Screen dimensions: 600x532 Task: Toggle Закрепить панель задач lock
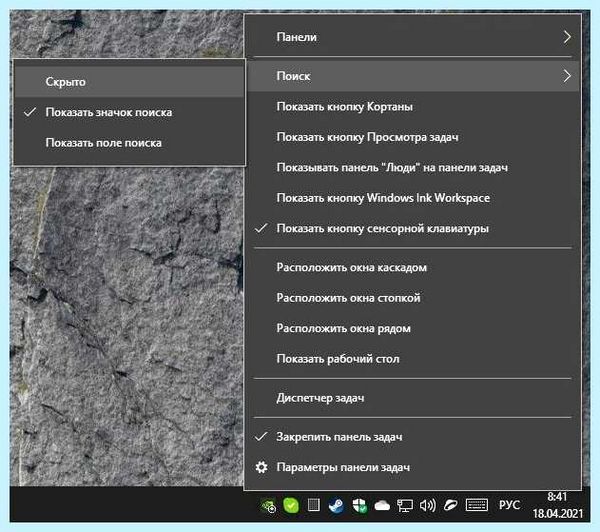coord(413,437)
